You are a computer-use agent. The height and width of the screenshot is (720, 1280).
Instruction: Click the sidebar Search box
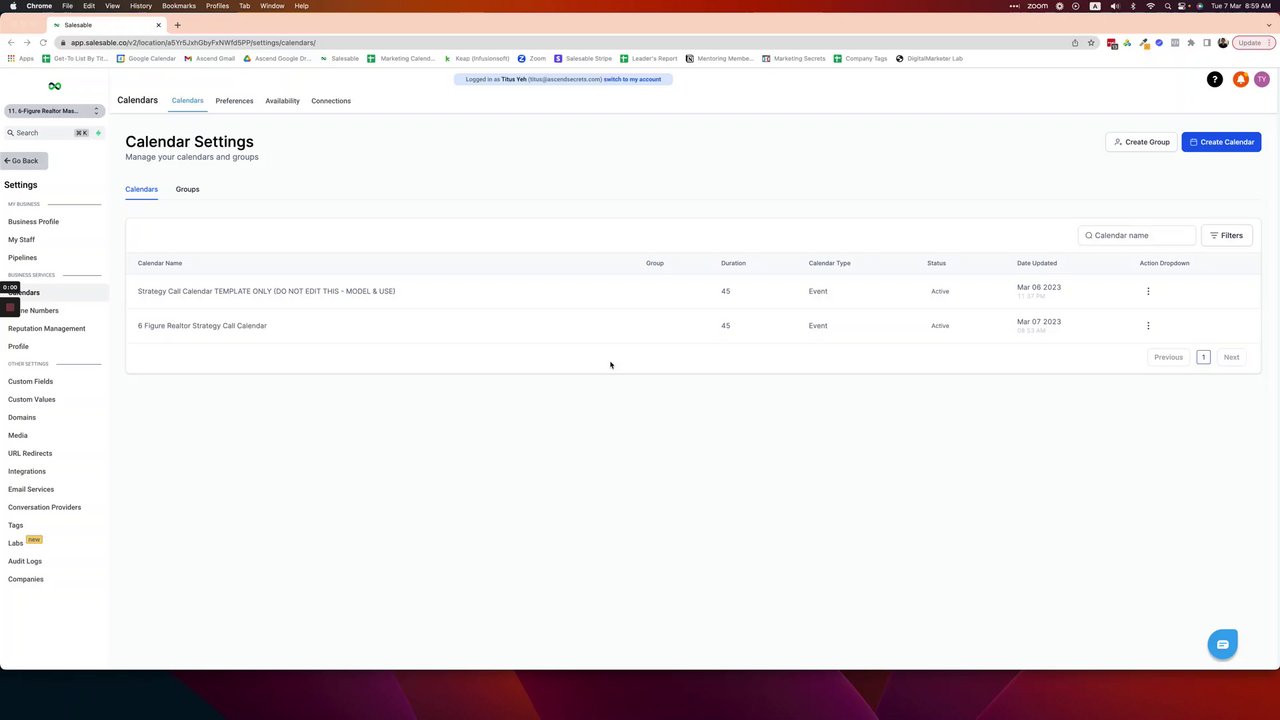[48, 133]
